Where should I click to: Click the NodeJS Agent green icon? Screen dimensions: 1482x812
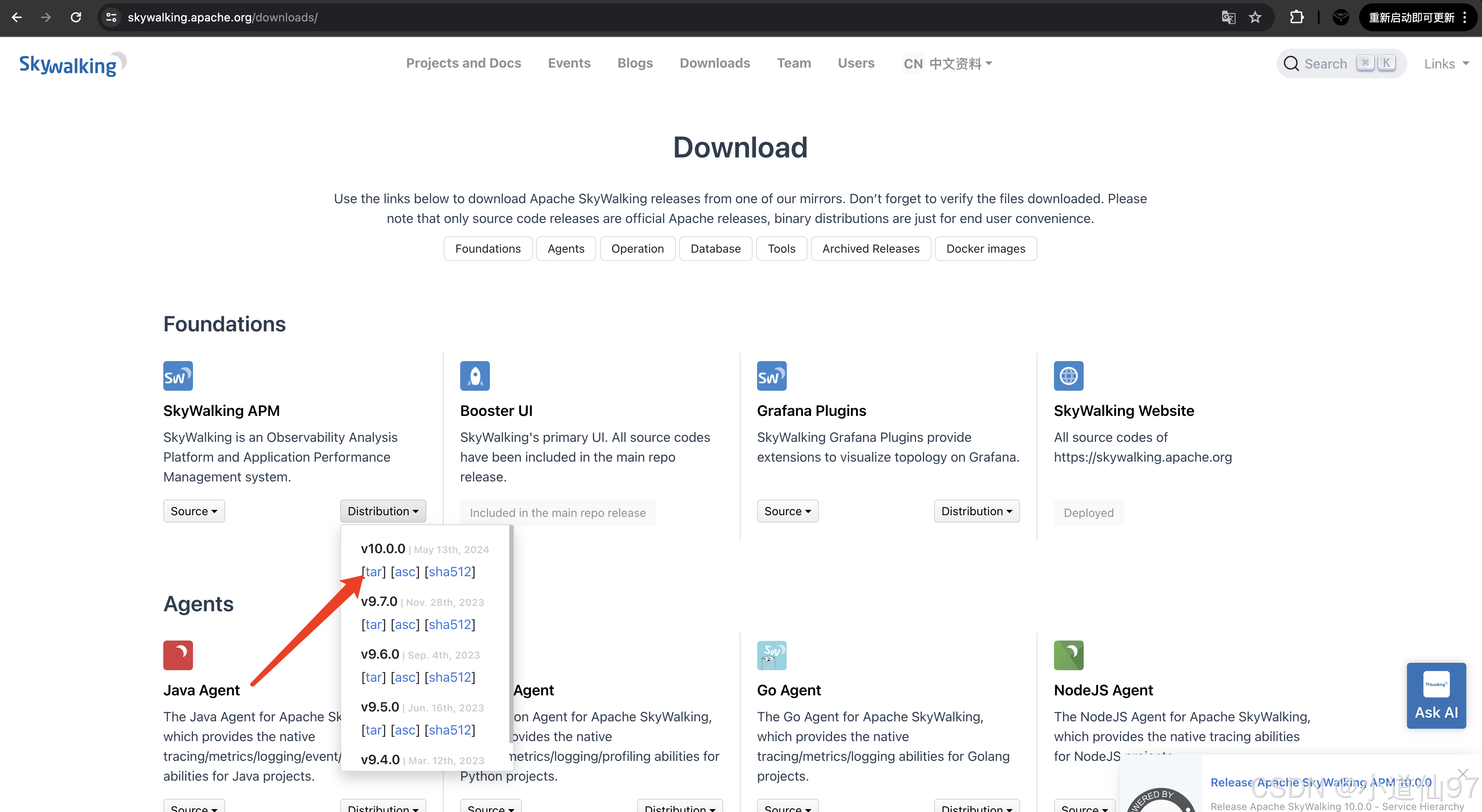(x=1069, y=655)
